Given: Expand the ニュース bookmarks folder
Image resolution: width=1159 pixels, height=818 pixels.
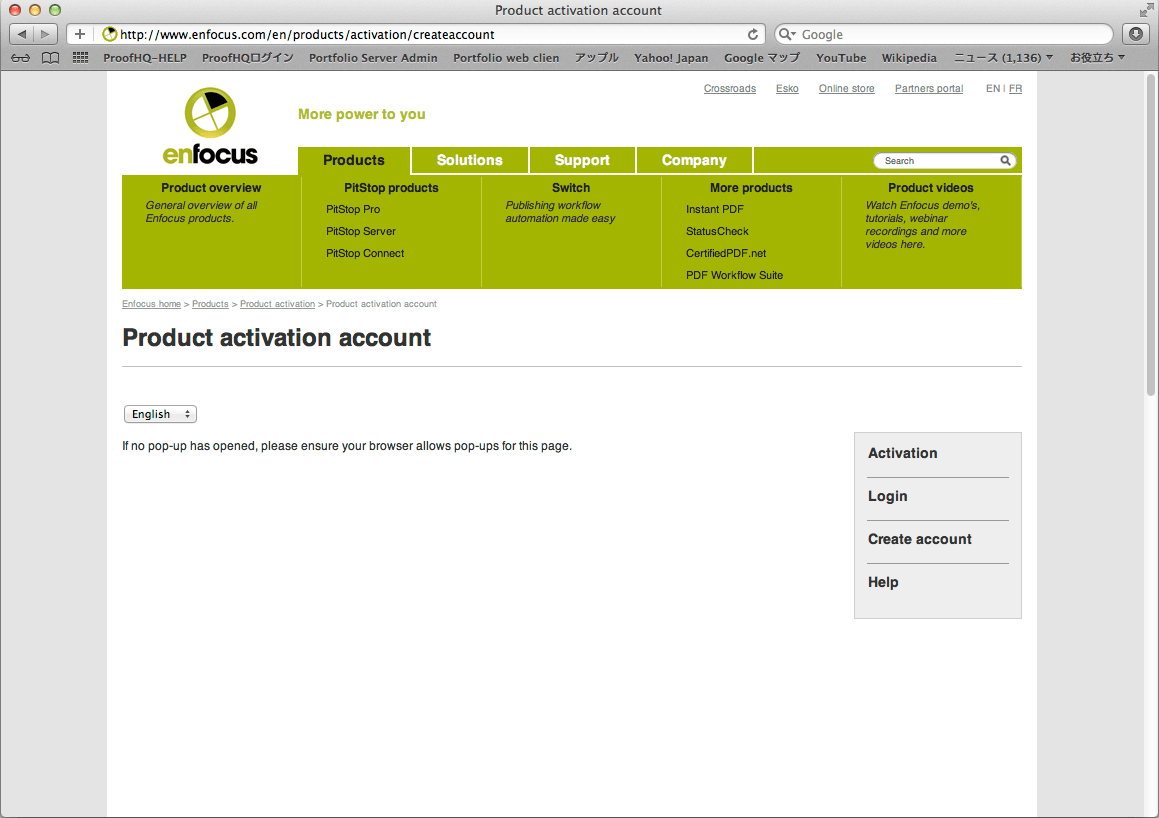Looking at the screenshot, I should pos(1003,58).
